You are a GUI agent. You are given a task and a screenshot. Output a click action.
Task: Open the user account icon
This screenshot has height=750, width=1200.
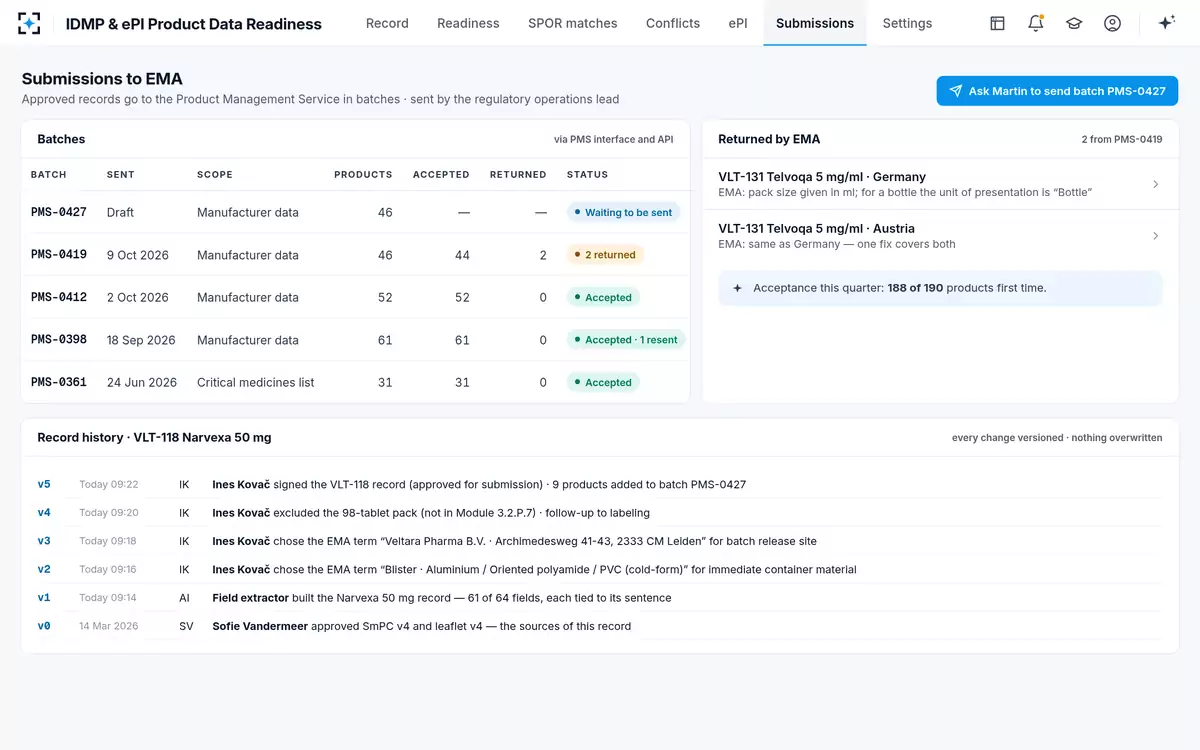(x=1112, y=23)
